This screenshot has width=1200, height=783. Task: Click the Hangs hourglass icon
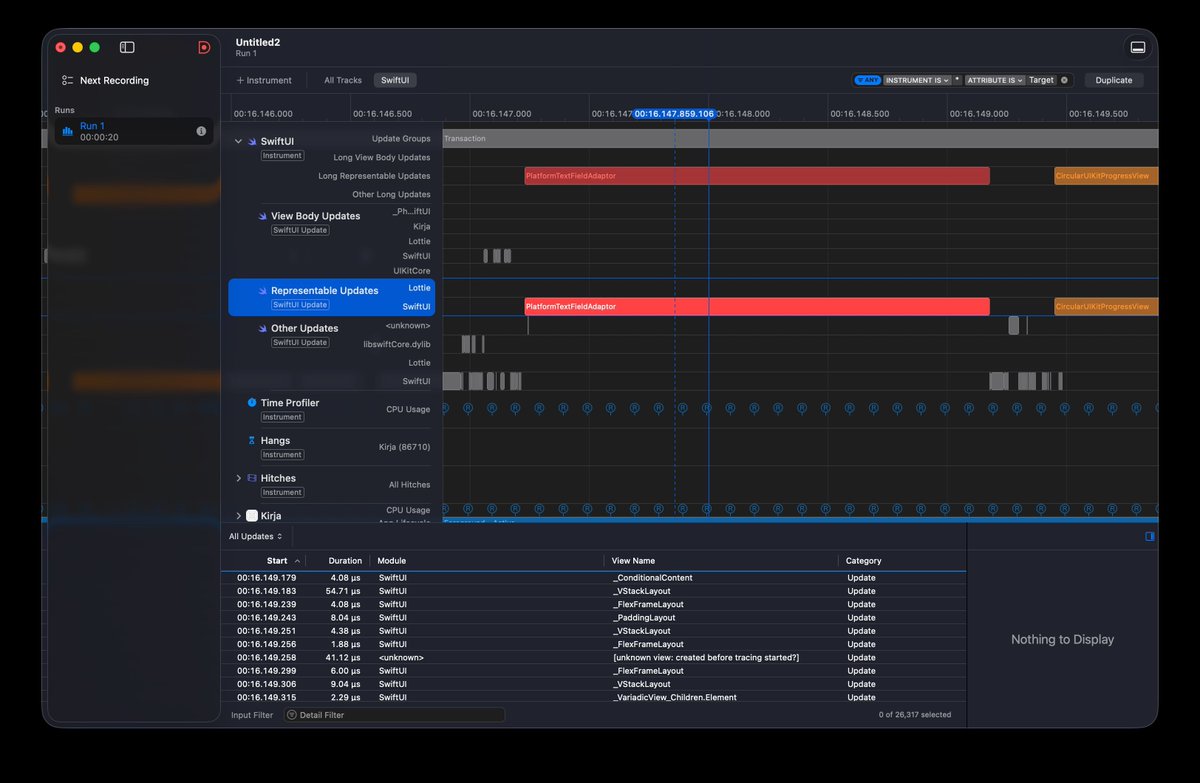[252, 440]
